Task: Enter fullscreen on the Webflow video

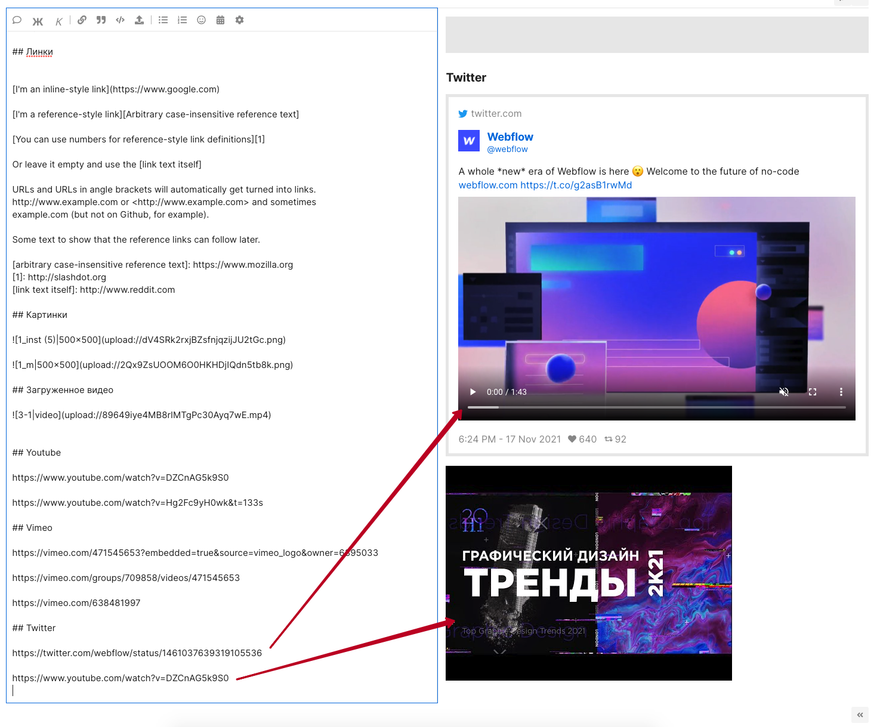Action: [812, 392]
